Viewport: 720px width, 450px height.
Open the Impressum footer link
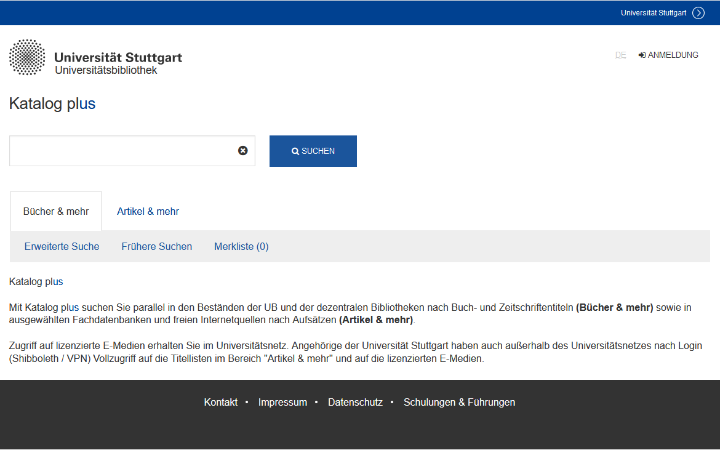pyautogui.click(x=282, y=402)
